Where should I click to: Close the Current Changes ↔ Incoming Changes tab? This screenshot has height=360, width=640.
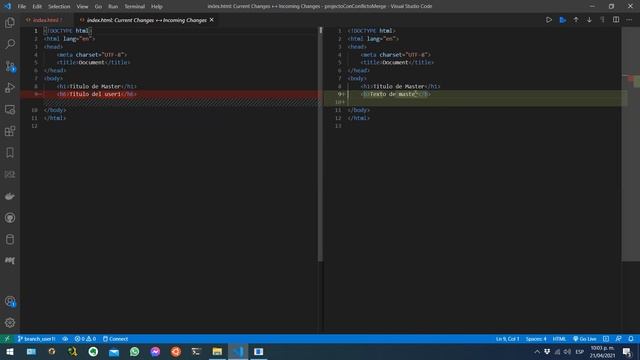[x=211, y=20]
